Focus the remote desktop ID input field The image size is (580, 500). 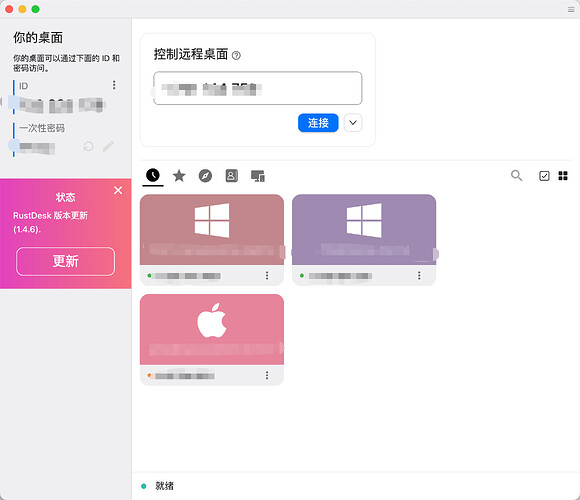tap(257, 88)
